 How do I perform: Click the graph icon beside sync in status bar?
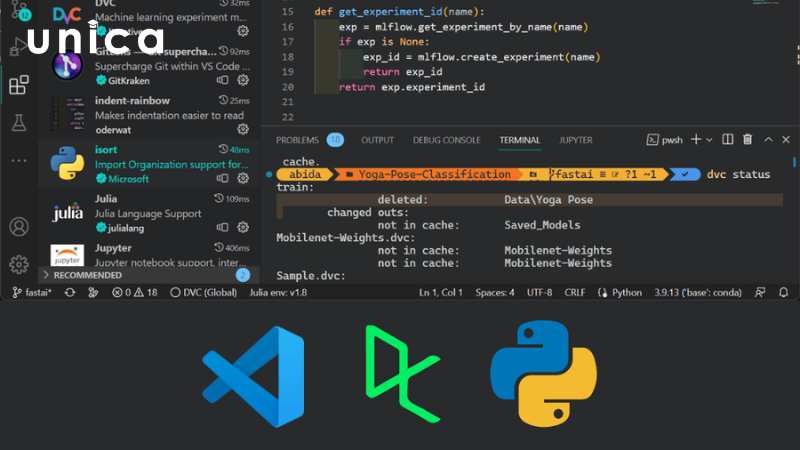click(x=93, y=292)
